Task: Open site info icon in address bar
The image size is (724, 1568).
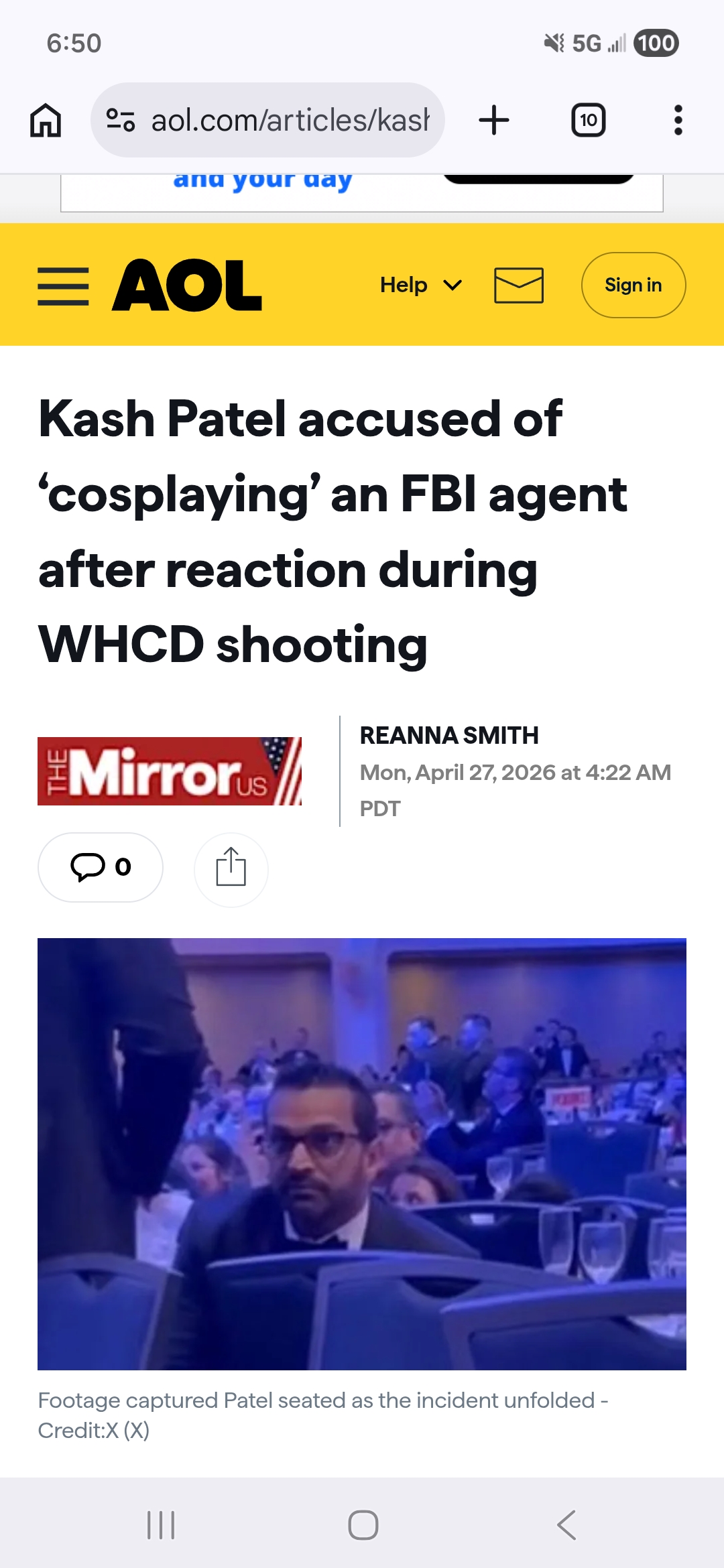Action: 121,121
